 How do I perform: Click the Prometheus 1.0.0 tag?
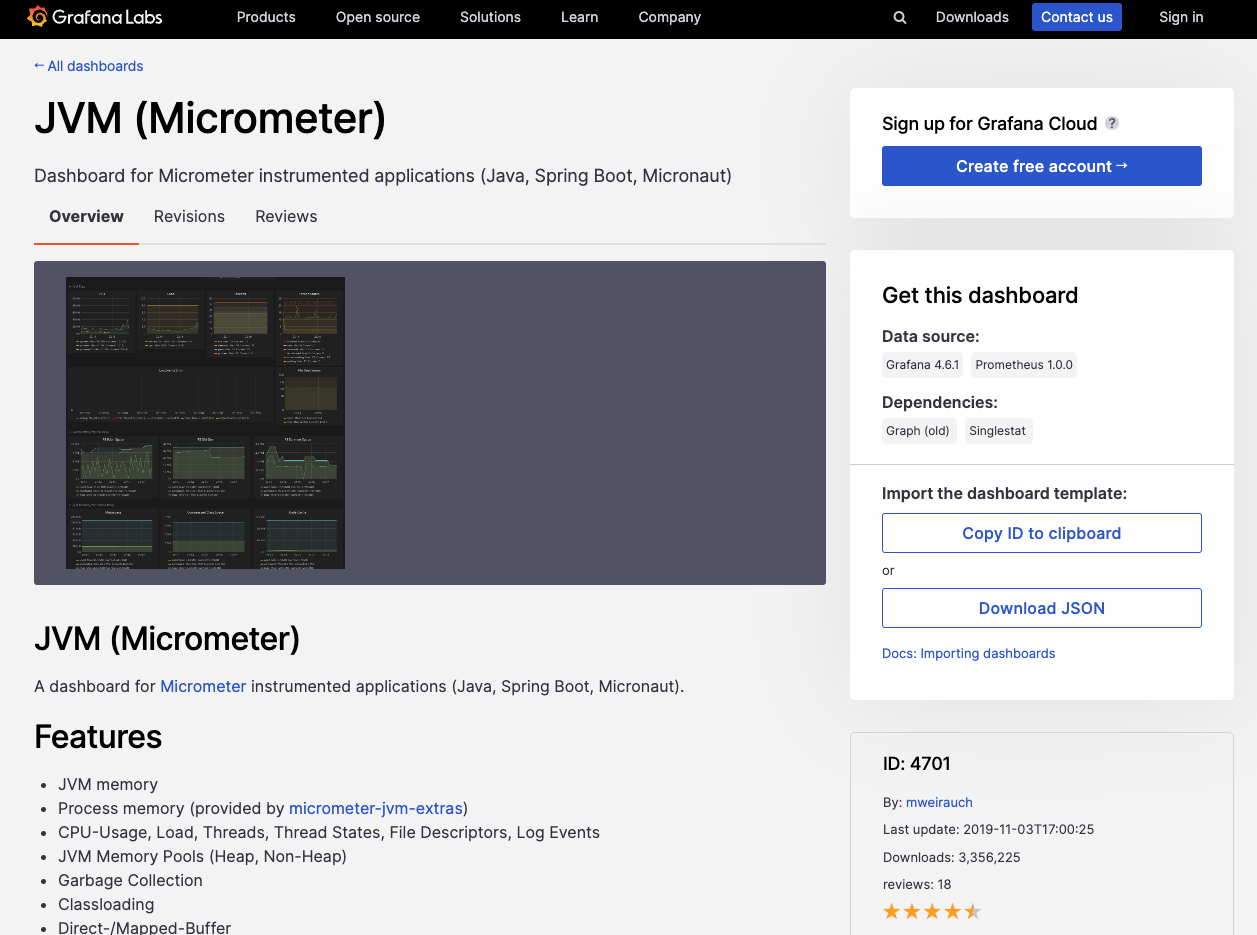tap(1024, 365)
